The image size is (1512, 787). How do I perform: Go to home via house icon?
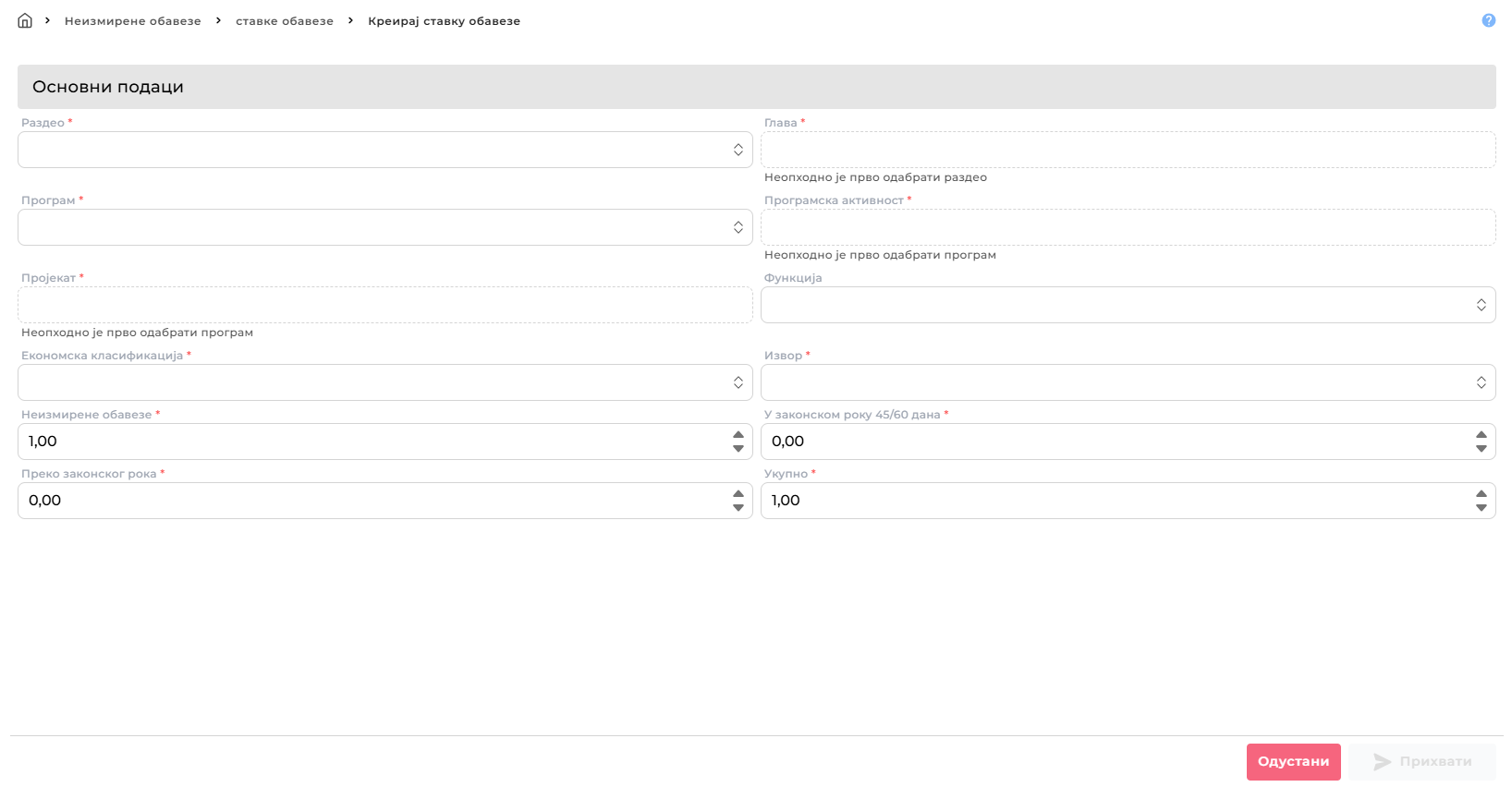click(x=25, y=20)
